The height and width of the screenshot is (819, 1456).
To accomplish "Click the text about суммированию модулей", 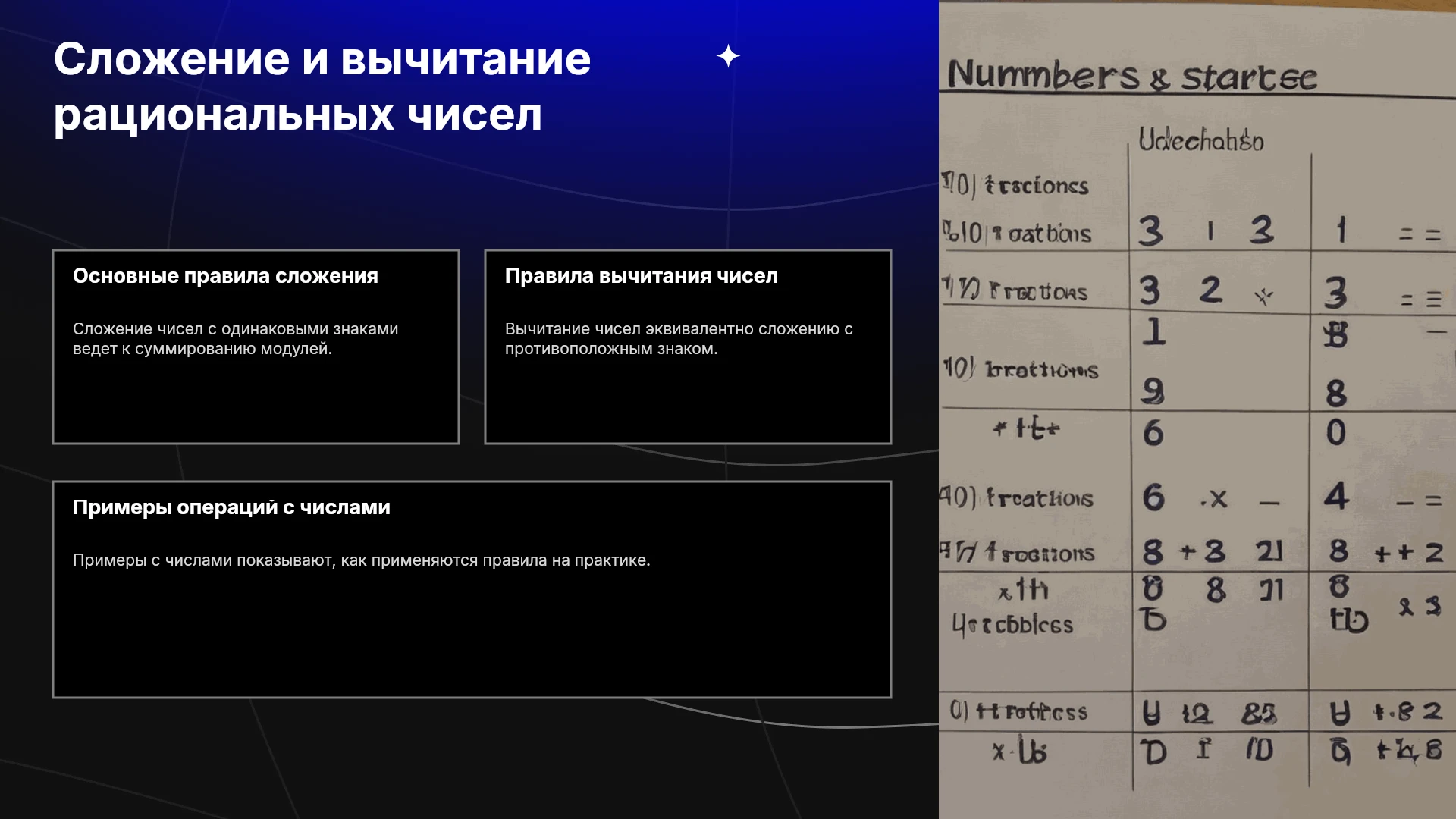I will click(x=235, y=339).
